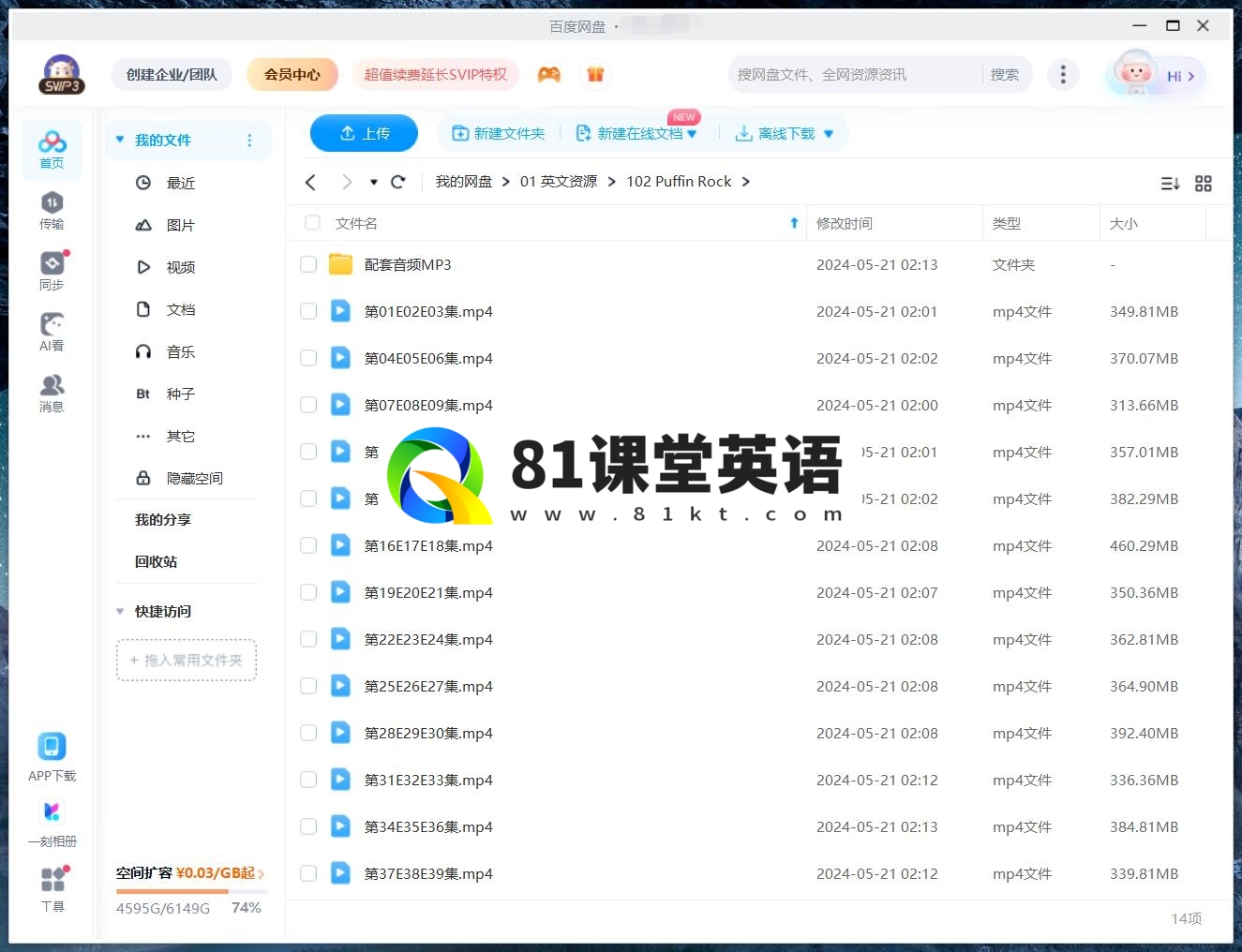Click video icon of 第01E02E03集.mp4
Viewport: 1242px width, 952px height.
tap(340, 311)
